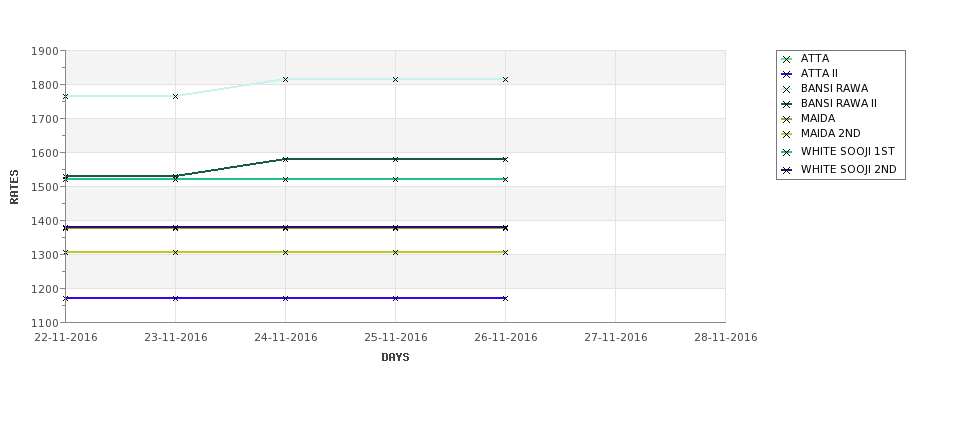Screen dimensions: 975x429
Task: Click the DAYS axis title
Action: point(395,358)
